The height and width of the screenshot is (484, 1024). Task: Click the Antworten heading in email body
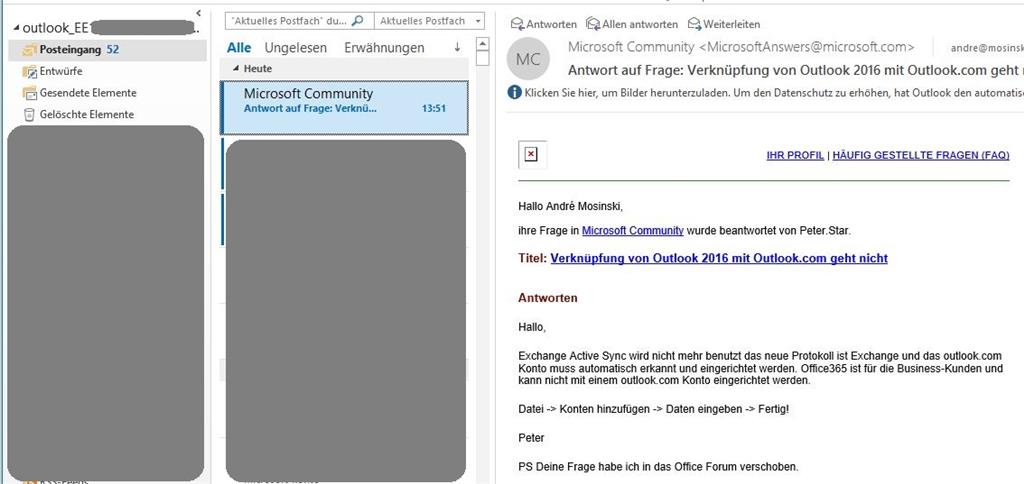coord(548,298)
